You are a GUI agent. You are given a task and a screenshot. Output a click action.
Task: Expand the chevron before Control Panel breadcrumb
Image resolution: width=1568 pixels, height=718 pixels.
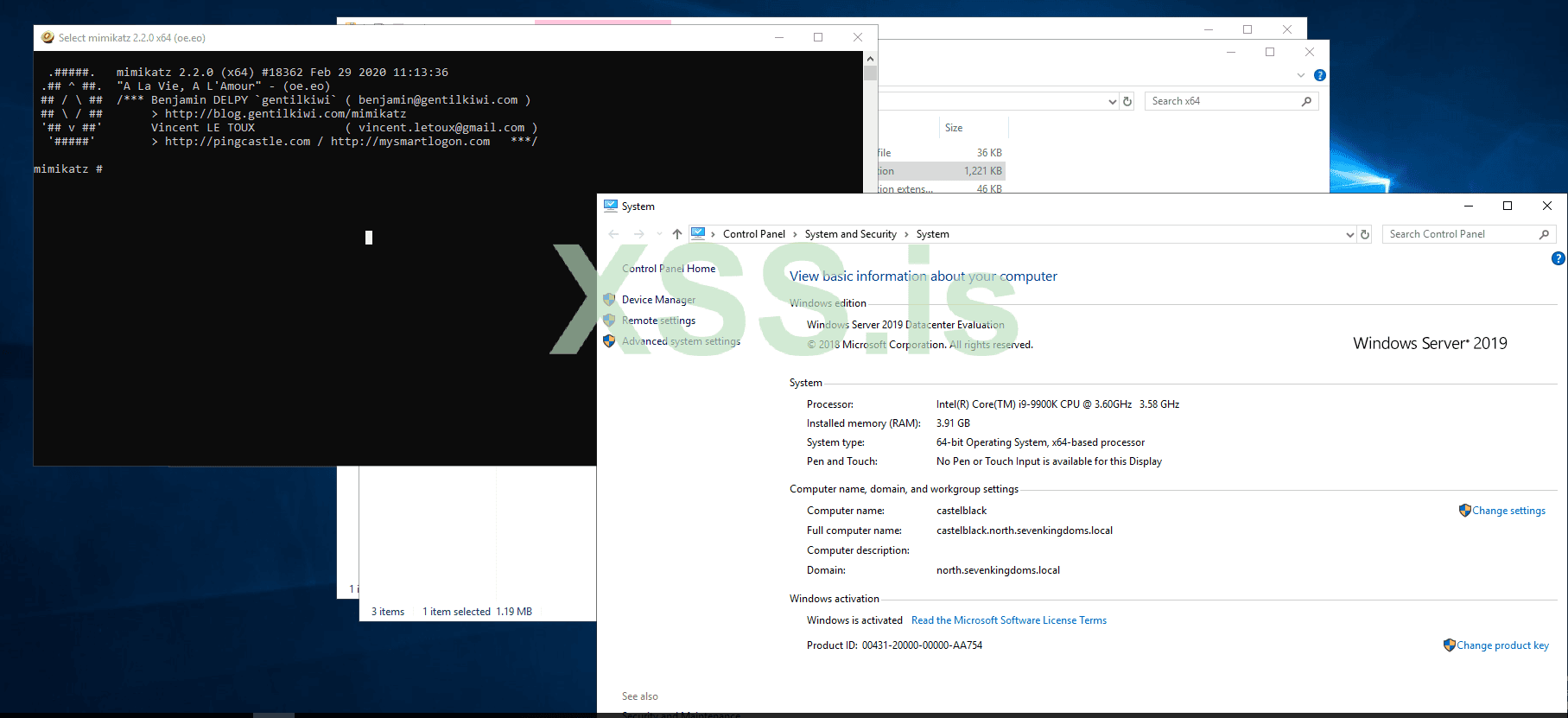(713, 234)
